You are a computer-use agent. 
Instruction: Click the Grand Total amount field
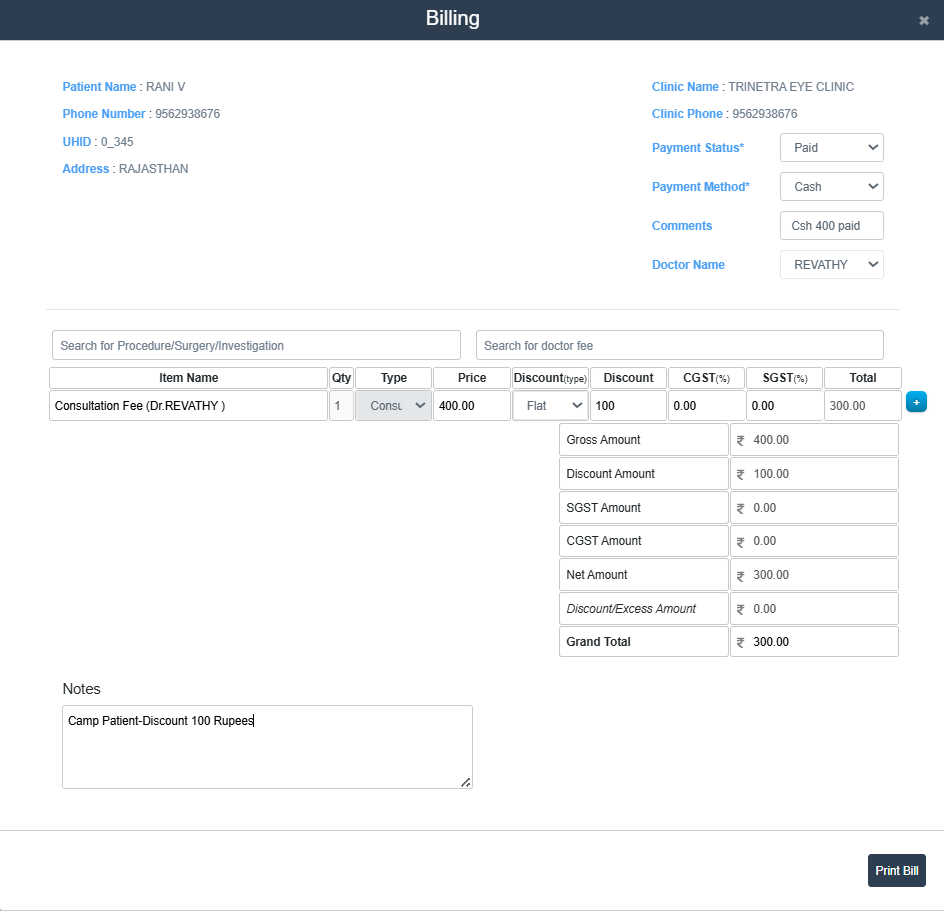tap(814, 642)
